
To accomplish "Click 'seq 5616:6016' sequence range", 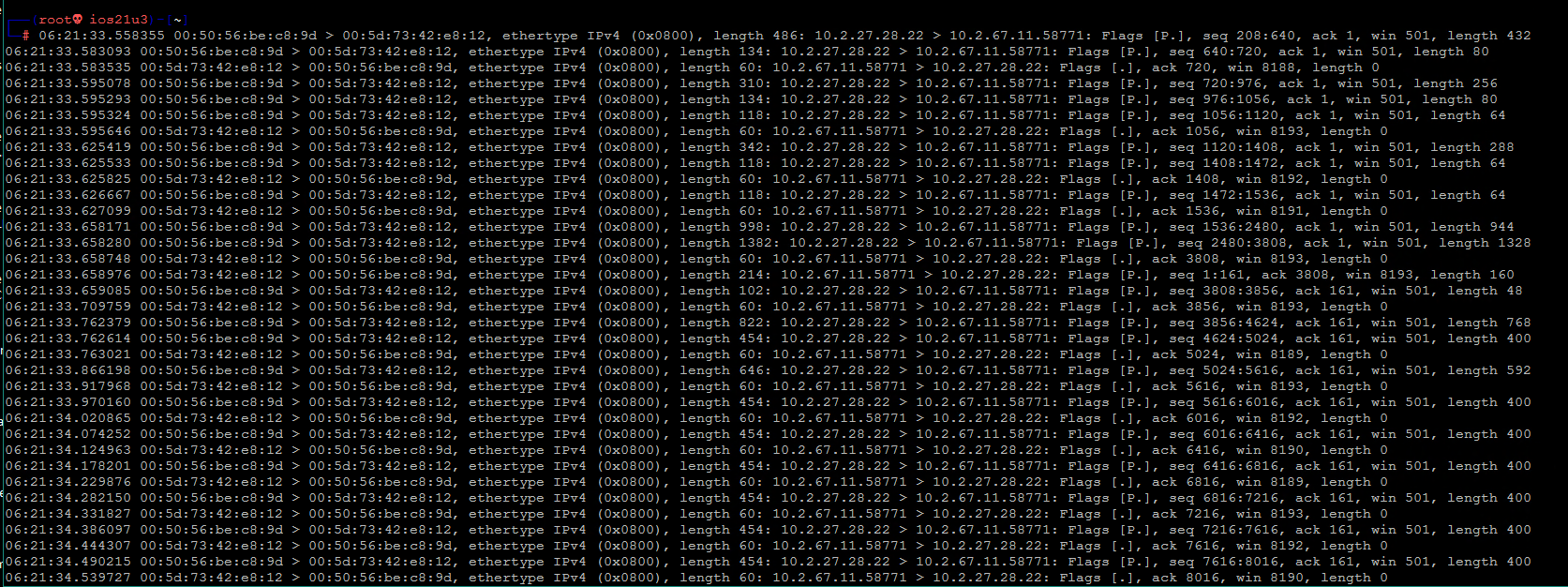I will tap(1223, 402).
